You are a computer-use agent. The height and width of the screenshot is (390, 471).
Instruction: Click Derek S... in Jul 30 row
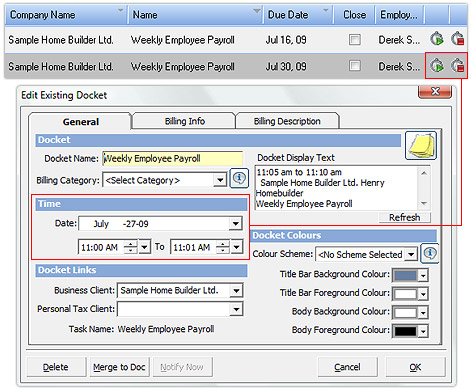399,66
